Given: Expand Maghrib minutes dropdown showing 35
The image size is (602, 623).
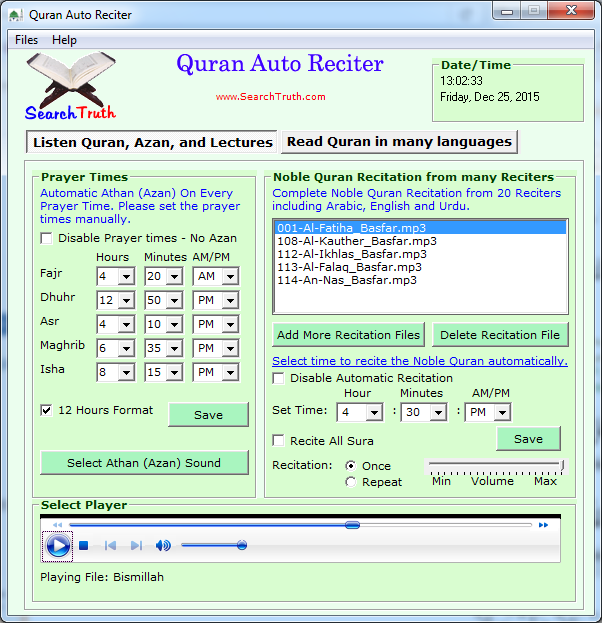Looking at the screenshot, I should (174, 348).
